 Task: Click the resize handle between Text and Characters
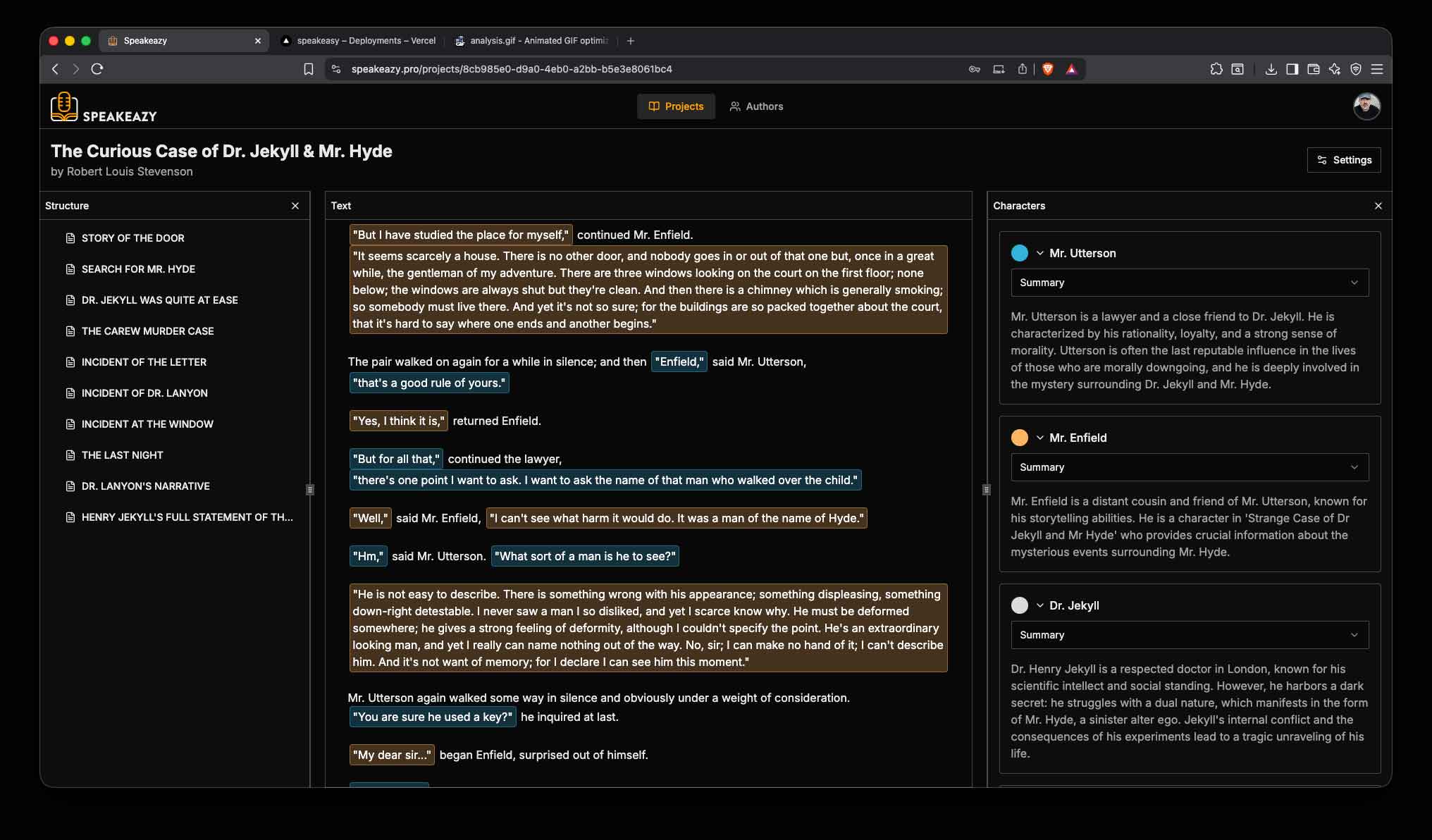(x=986, y=489)
